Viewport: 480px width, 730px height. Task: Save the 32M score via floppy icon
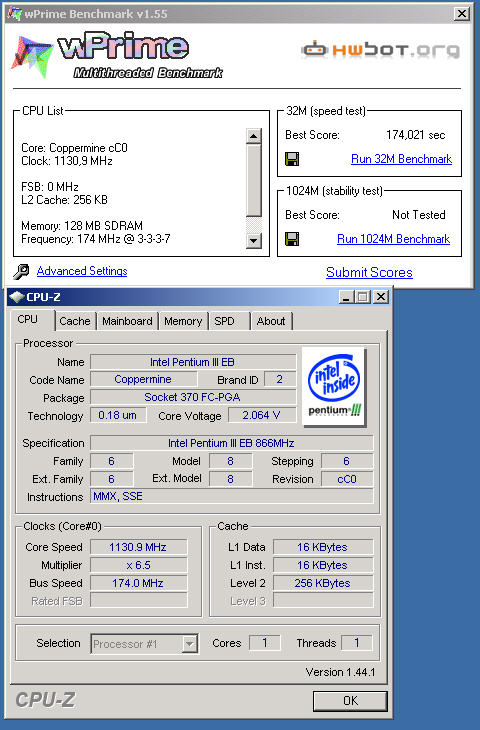[x=292, y=159]
